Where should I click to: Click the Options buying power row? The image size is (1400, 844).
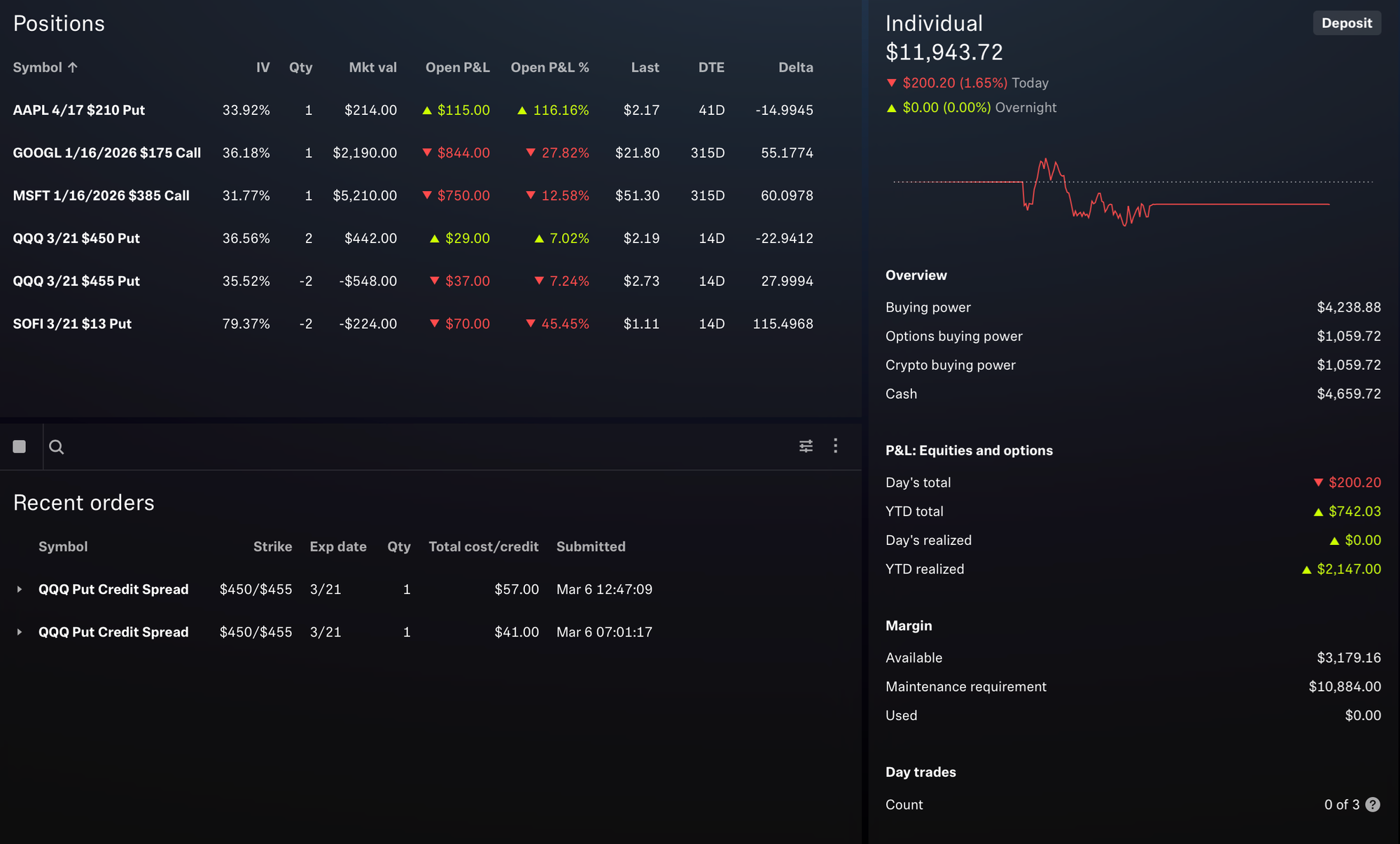(x=1133, y=336)
